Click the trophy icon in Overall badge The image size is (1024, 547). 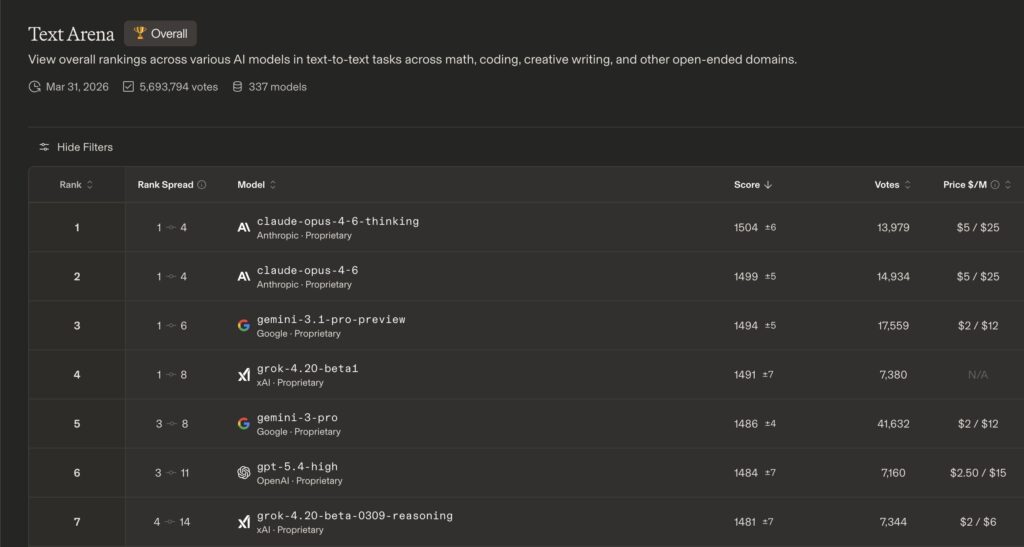(140, 34)
